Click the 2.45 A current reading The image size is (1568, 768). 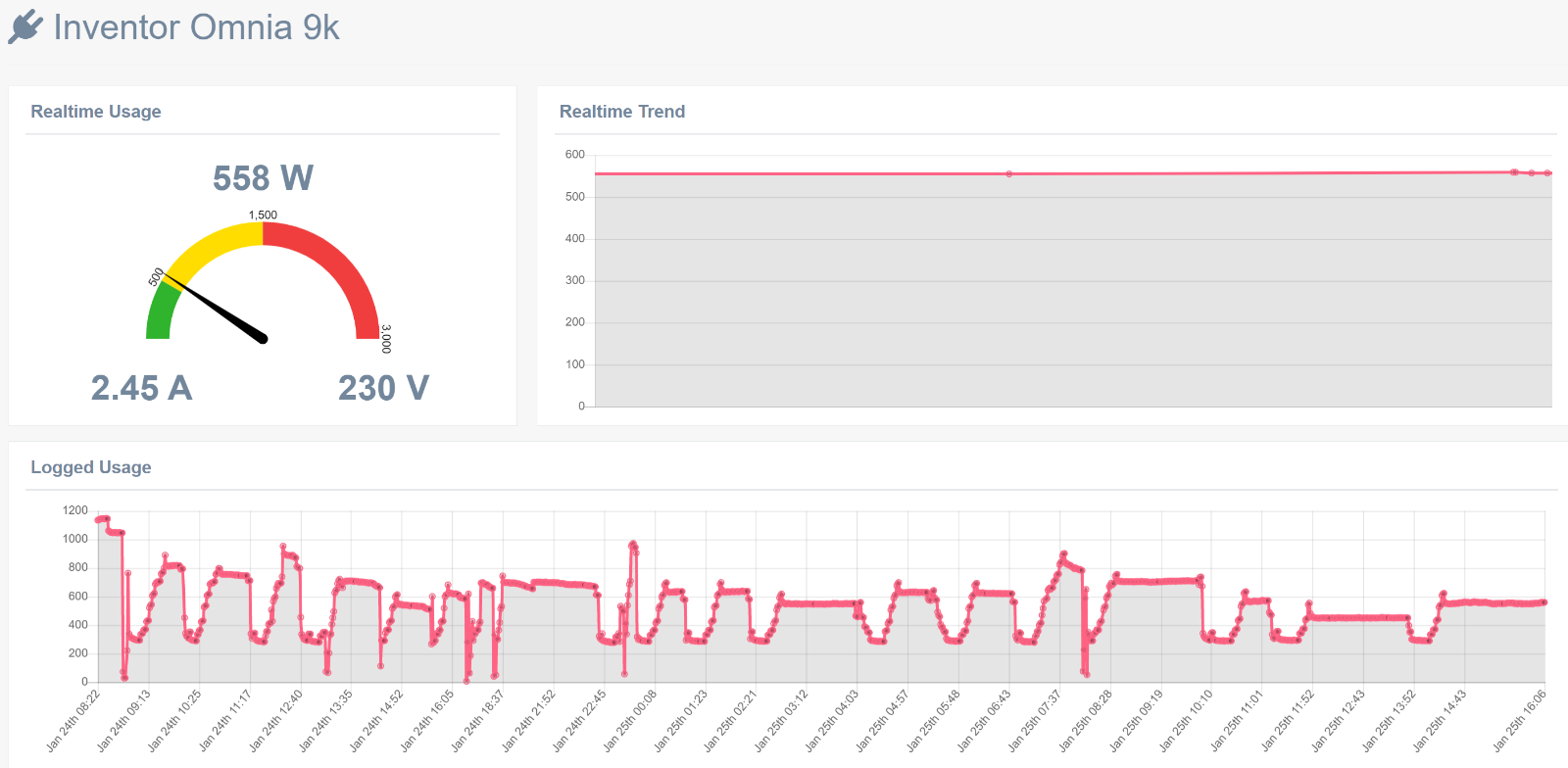[x=141, y=388]
